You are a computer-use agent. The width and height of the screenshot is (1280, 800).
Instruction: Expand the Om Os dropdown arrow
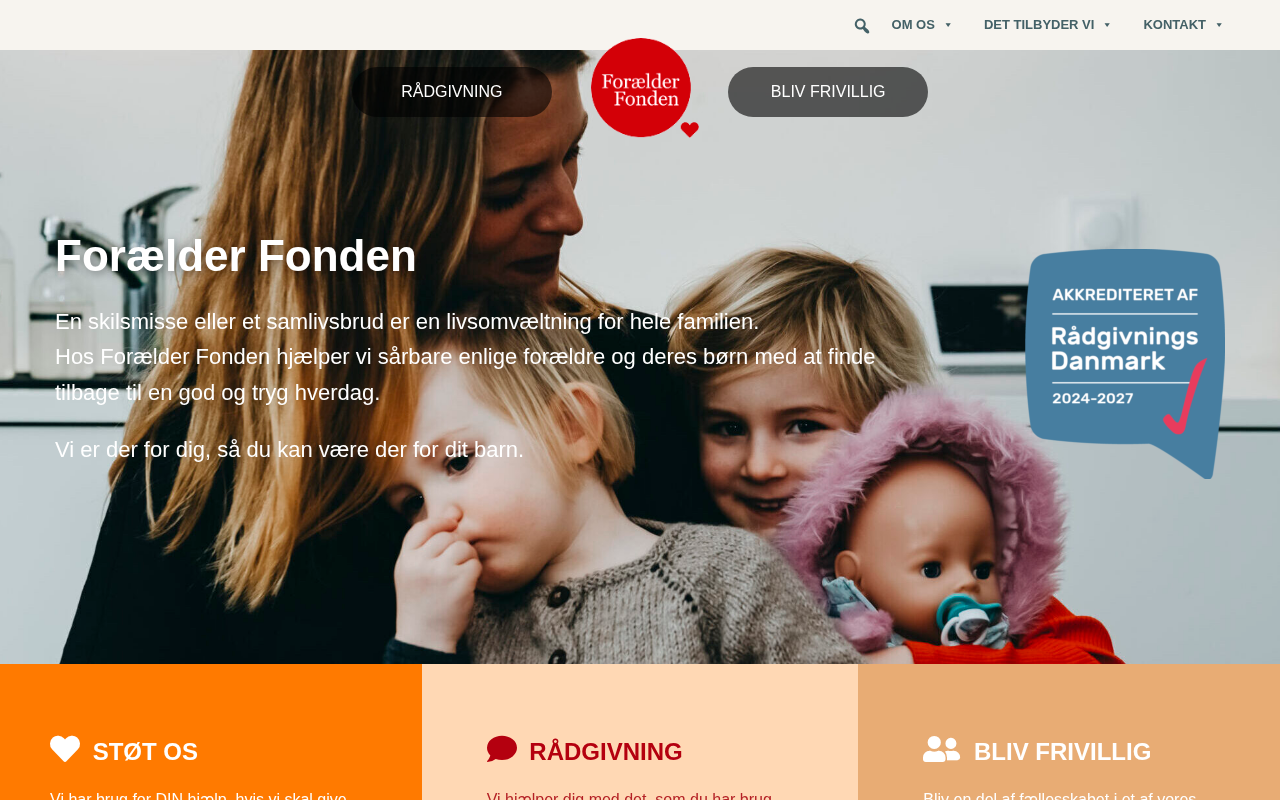[x=948, y=25]
